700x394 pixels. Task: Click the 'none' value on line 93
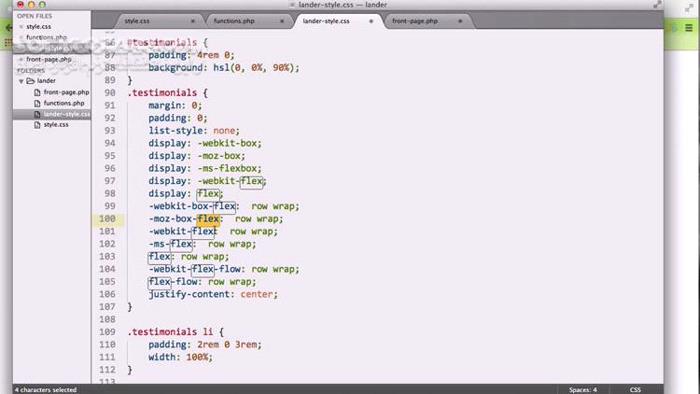pyautogui.click(x=224, y=131)
